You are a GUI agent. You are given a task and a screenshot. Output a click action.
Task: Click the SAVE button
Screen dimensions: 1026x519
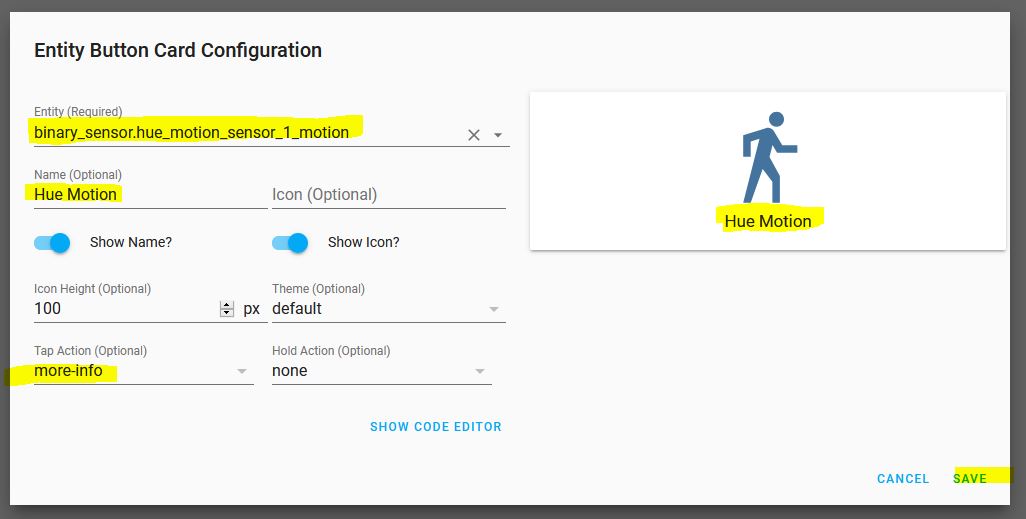coord(970,478)
